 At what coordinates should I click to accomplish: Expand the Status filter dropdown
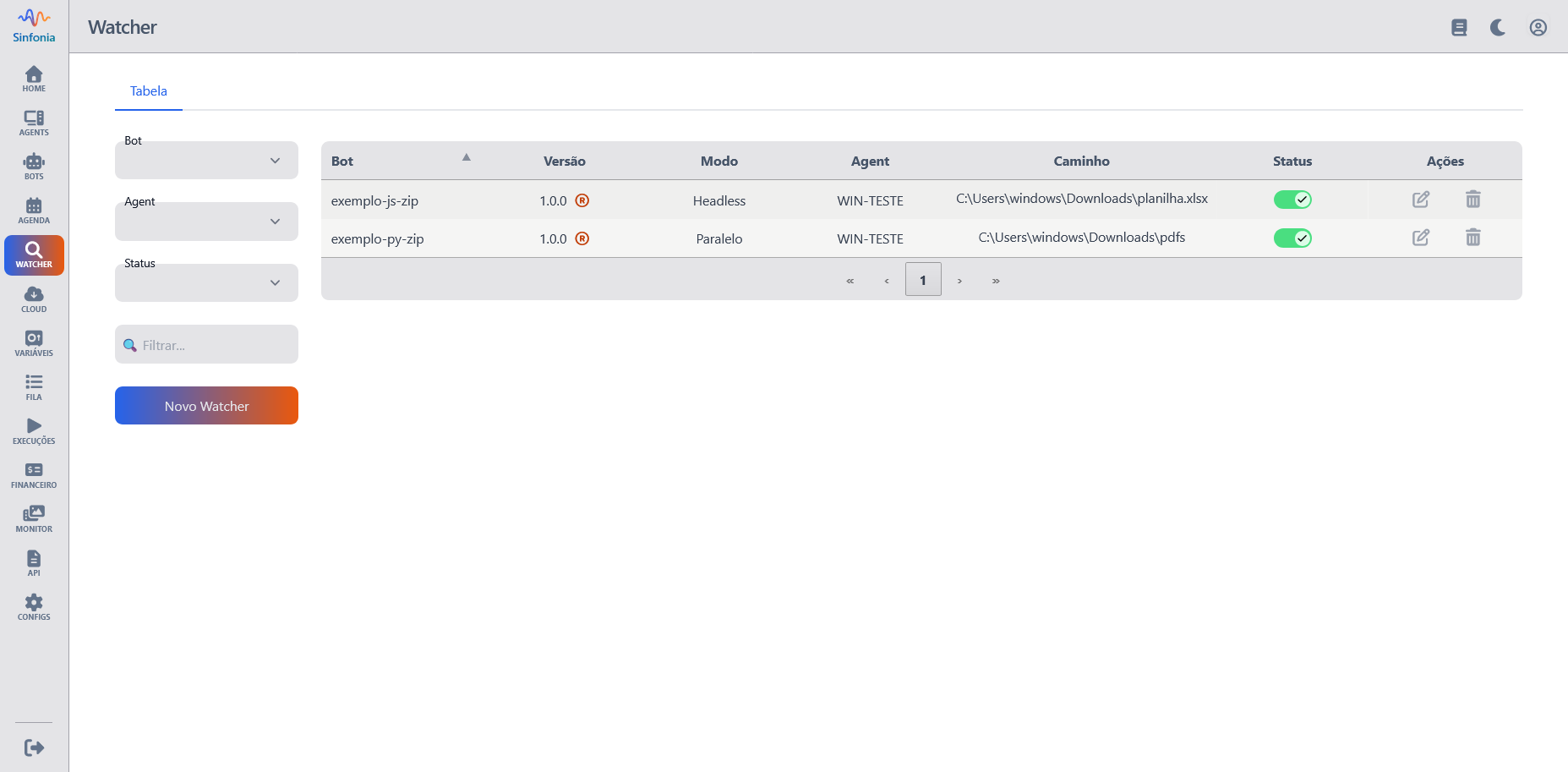point(206,283)
